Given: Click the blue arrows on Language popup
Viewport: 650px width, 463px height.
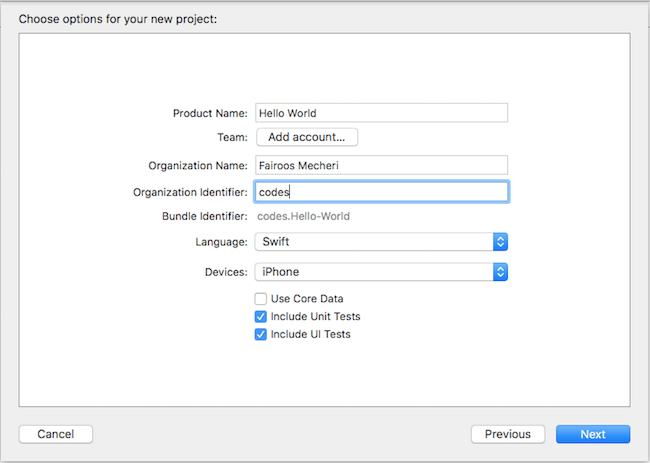Looking at the screenshot, I should coord(501,242).
